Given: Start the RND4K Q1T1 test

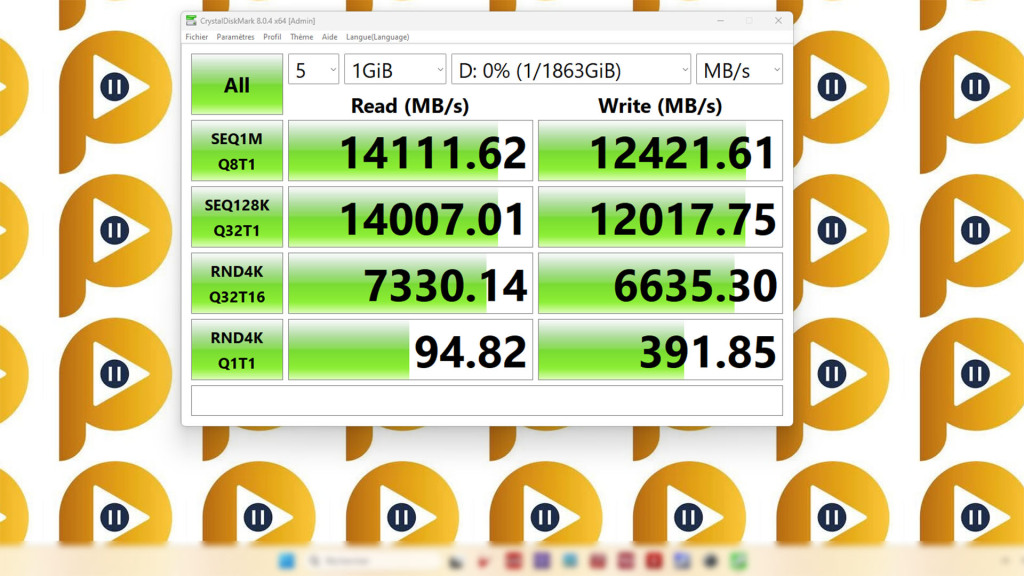Looking at the screenshot, I should point(236,350).
